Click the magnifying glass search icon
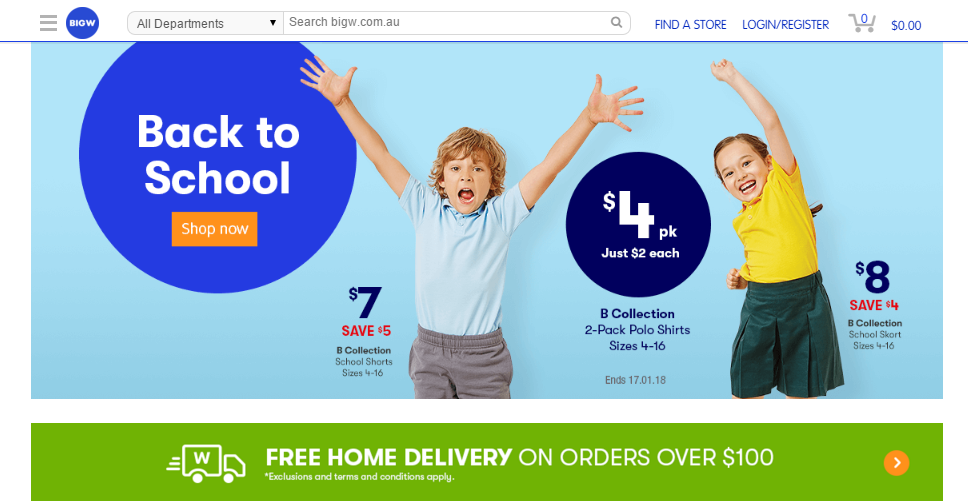Screen dimensions: 968x501 616,22
